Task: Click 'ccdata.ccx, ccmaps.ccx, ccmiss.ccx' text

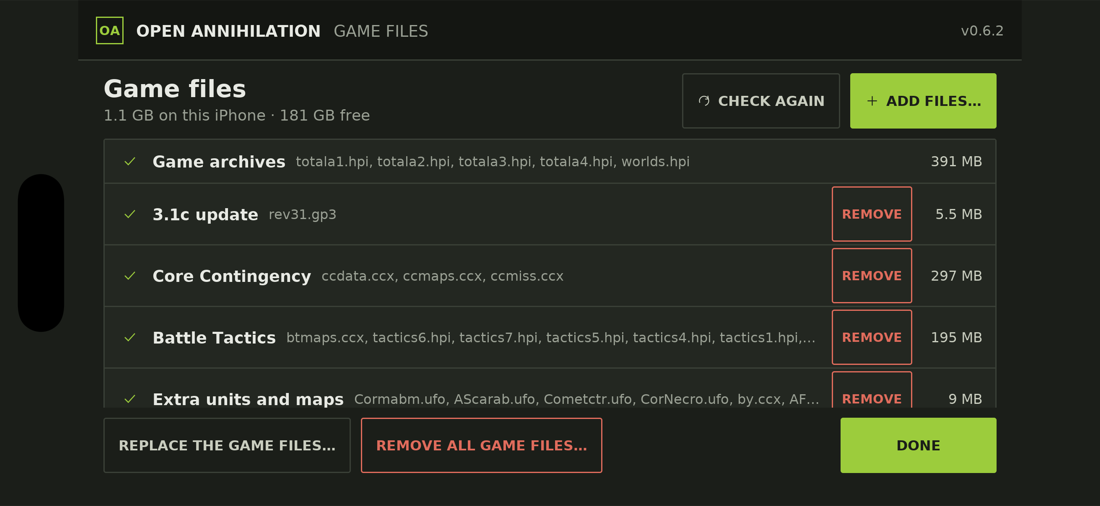Action: pos(443,276)
